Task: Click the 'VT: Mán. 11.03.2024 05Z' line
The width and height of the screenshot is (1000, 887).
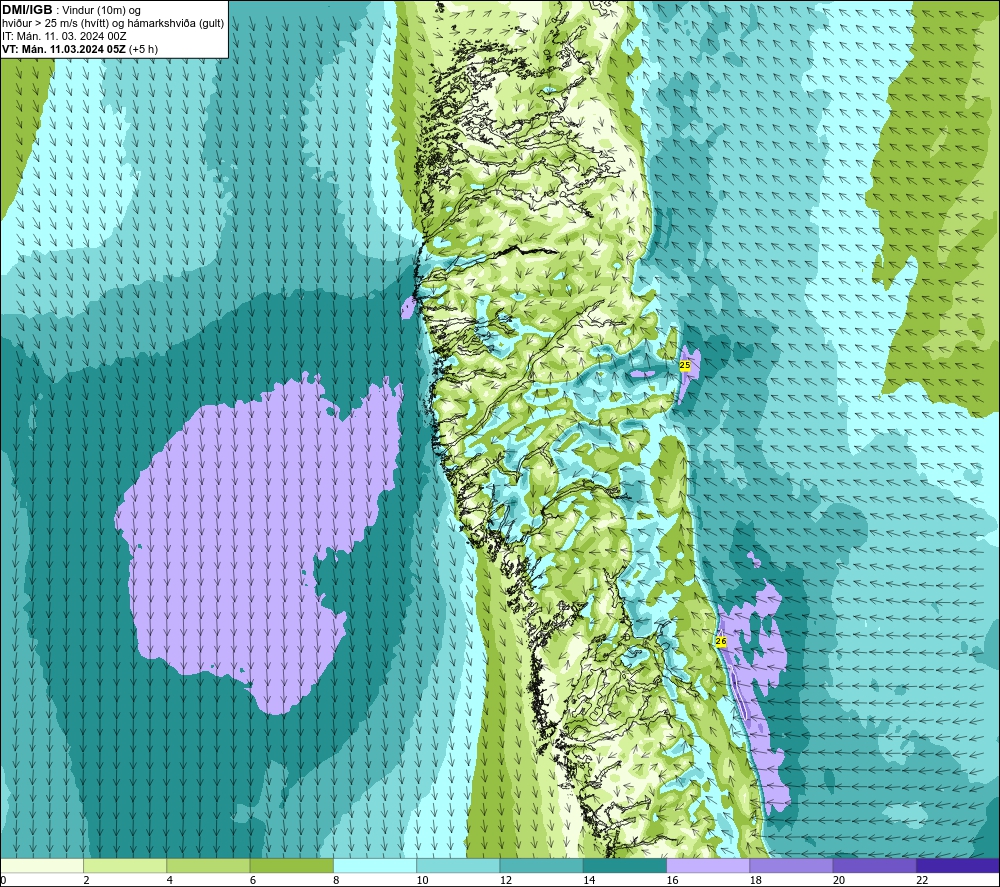Action: click(64, 49)
